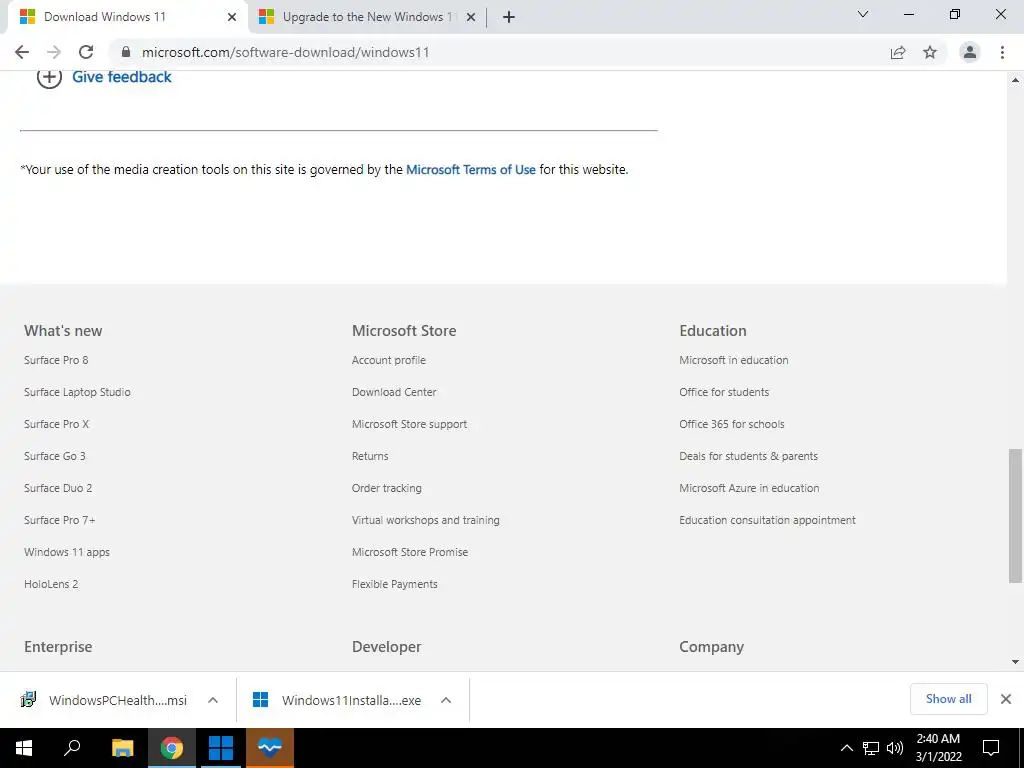Image resolution: width=1024 pixels, height=768 pixels.
Task: Open a new tab with the plus button
Action: tap(509, 17)
